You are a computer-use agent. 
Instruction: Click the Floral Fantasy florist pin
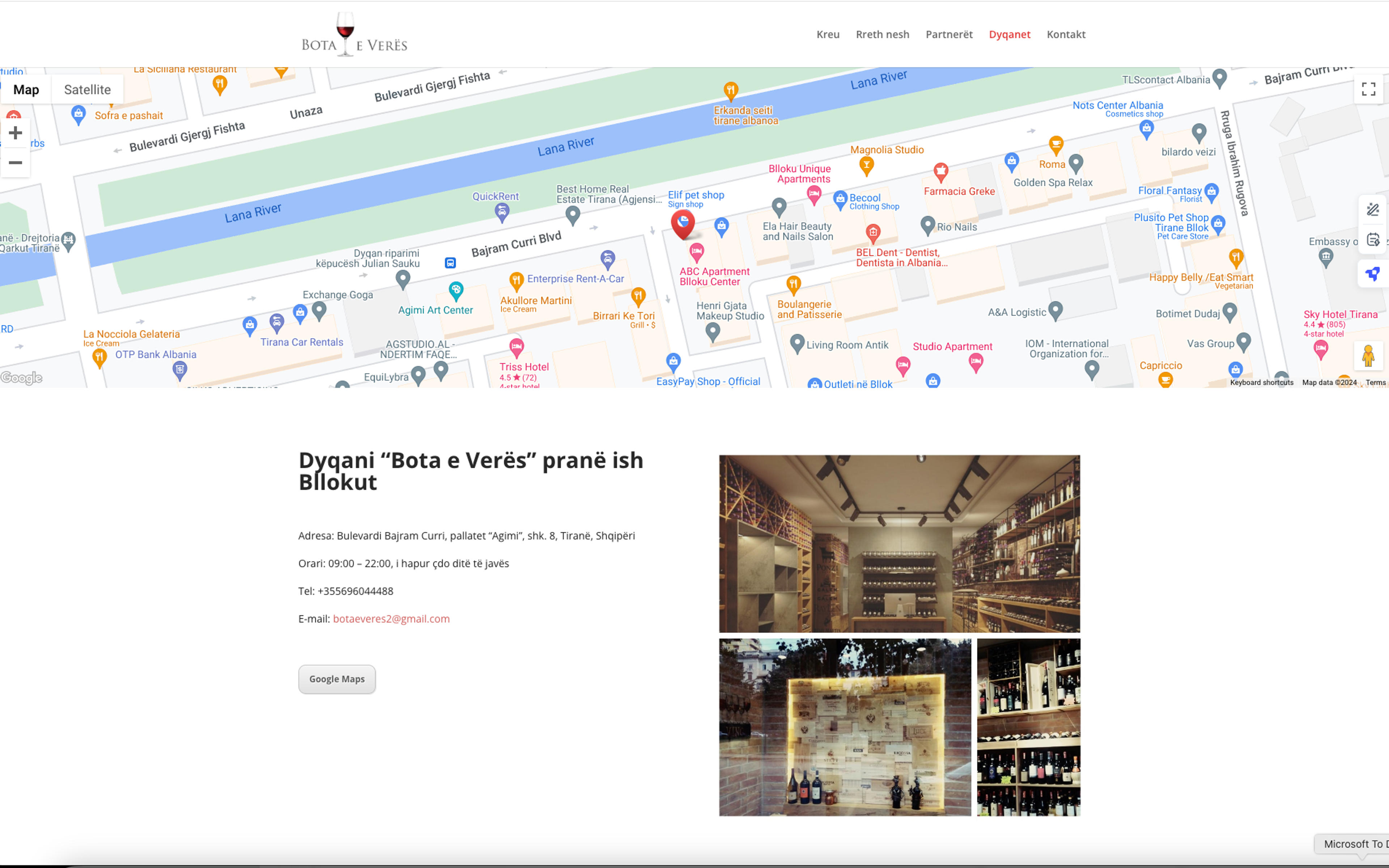pos(1211,192)
